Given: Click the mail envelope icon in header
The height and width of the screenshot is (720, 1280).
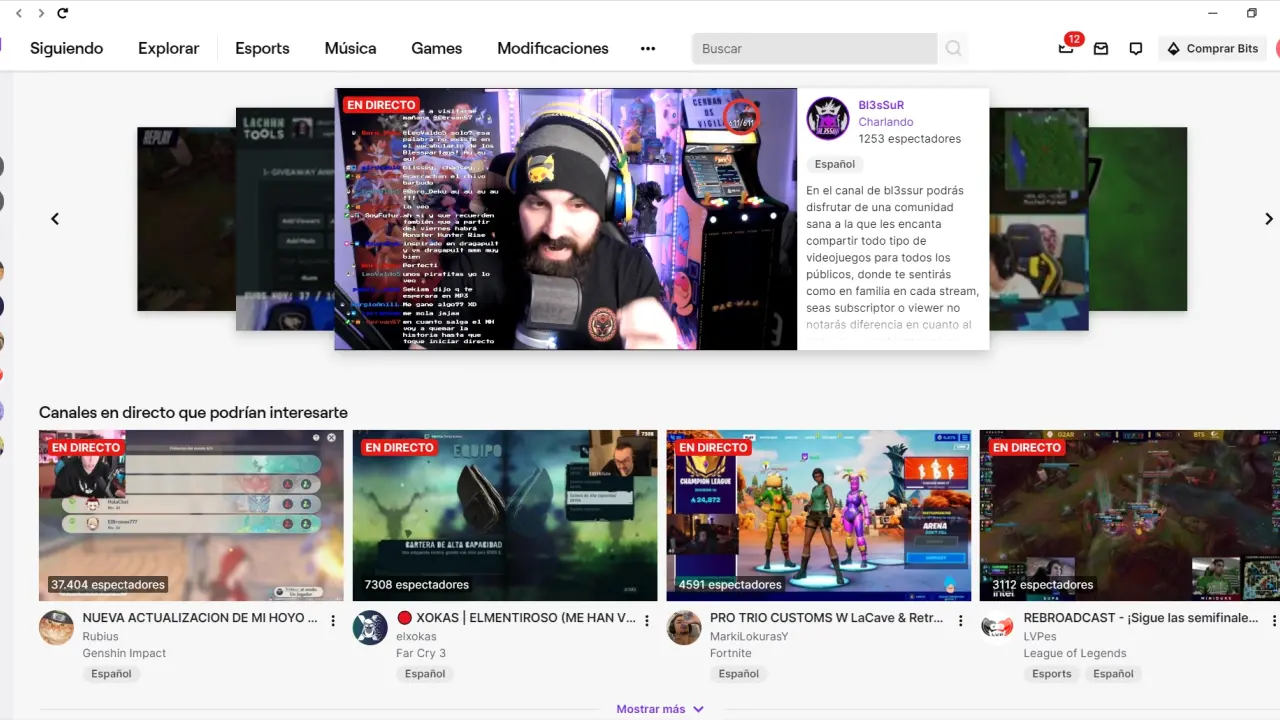Looking at the screenshot, I should [1101, 48].
